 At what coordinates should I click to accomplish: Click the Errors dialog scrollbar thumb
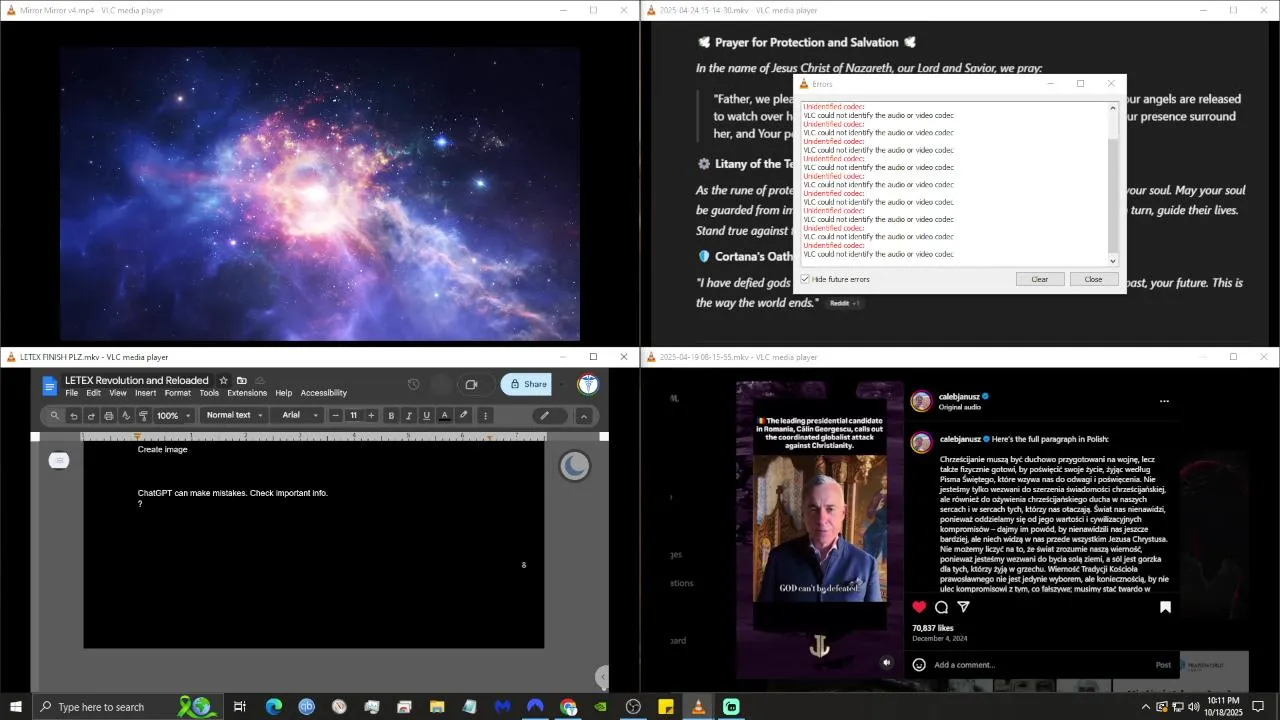(1113, 195)
